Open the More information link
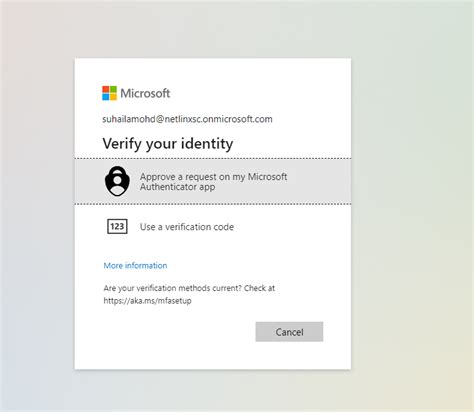The width and height of the screenshot is (474, 412). click(x=135, y=266)
